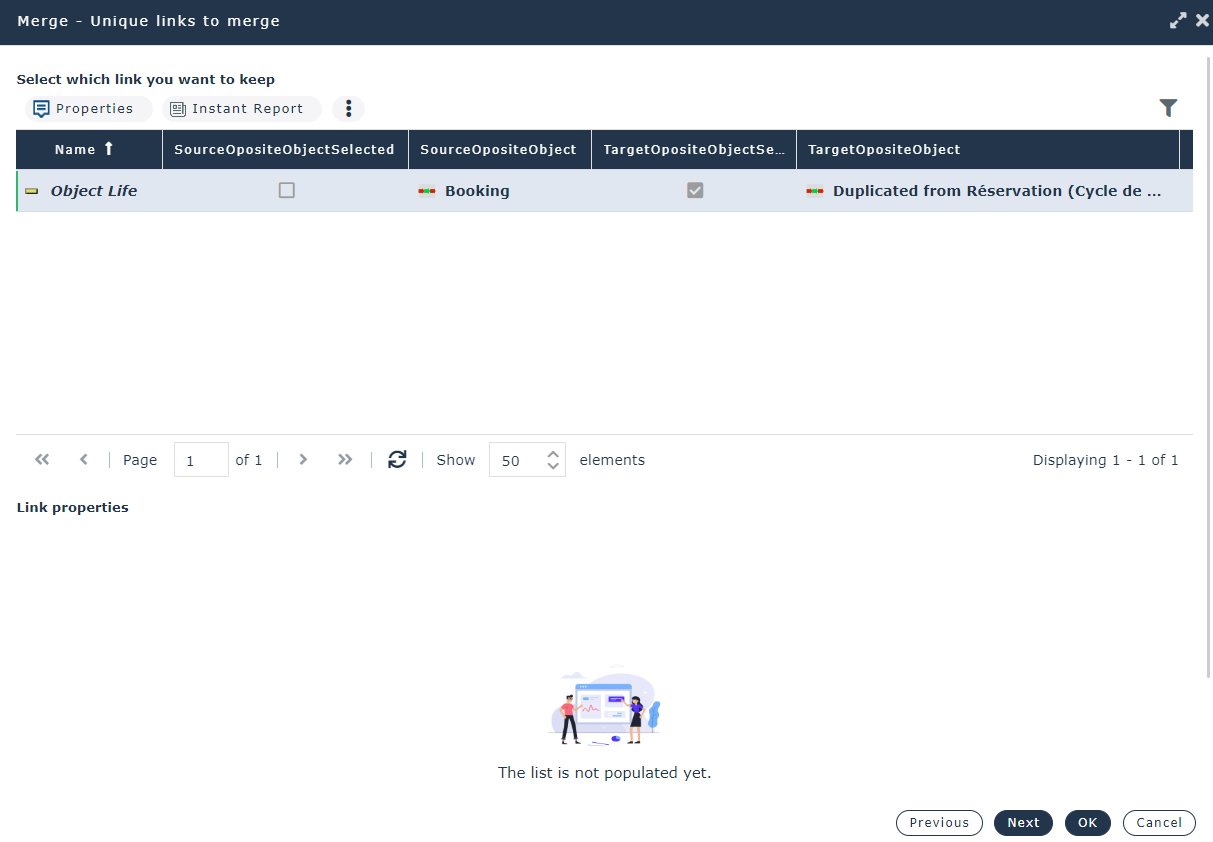Click the Previous button
The image size is (1213, 842).
[939, 823]
